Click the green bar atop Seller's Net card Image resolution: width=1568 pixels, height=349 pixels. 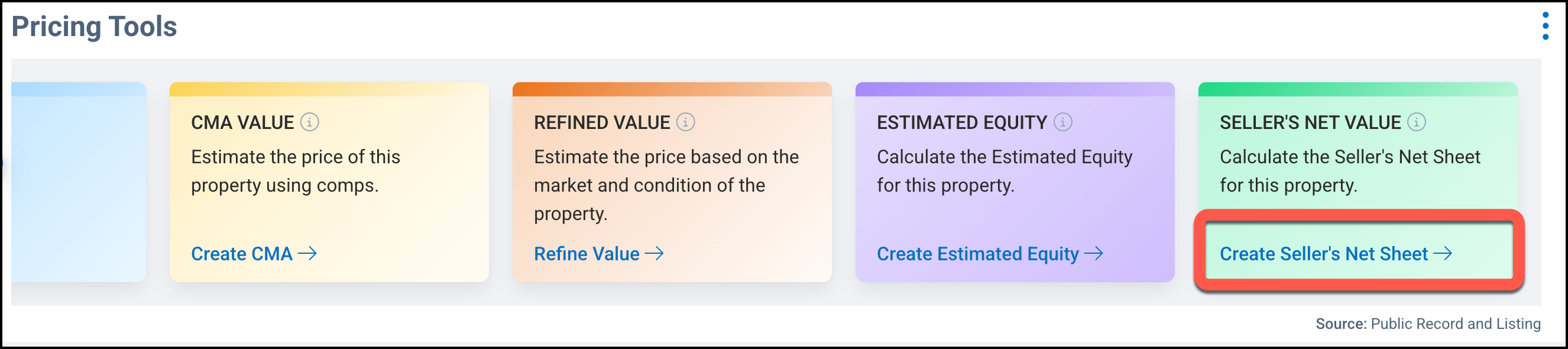click(1358, 89)
